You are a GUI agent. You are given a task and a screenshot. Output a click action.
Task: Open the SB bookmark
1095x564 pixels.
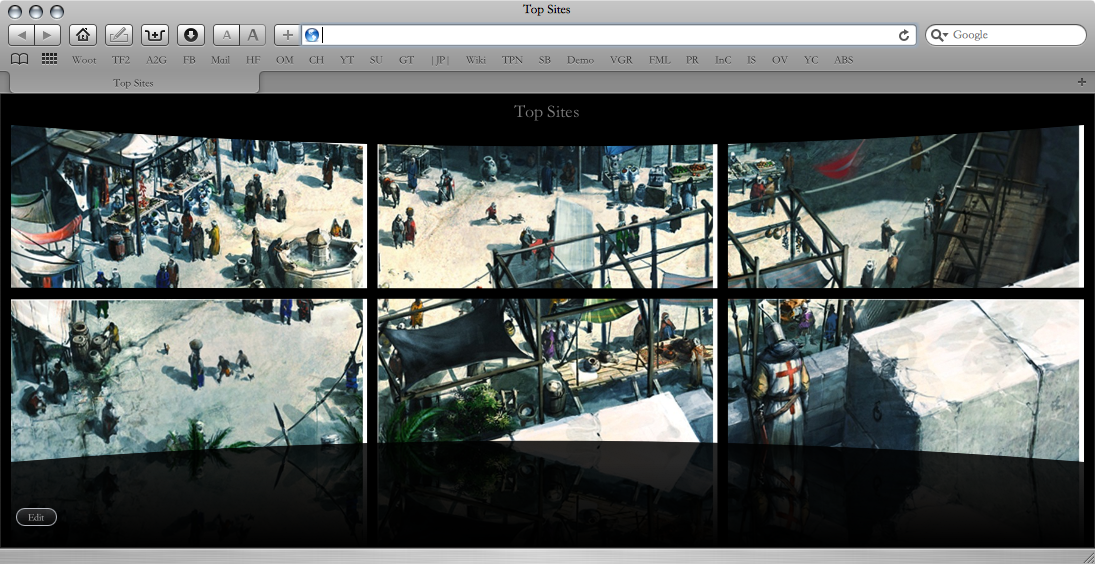tap(545, 60)
